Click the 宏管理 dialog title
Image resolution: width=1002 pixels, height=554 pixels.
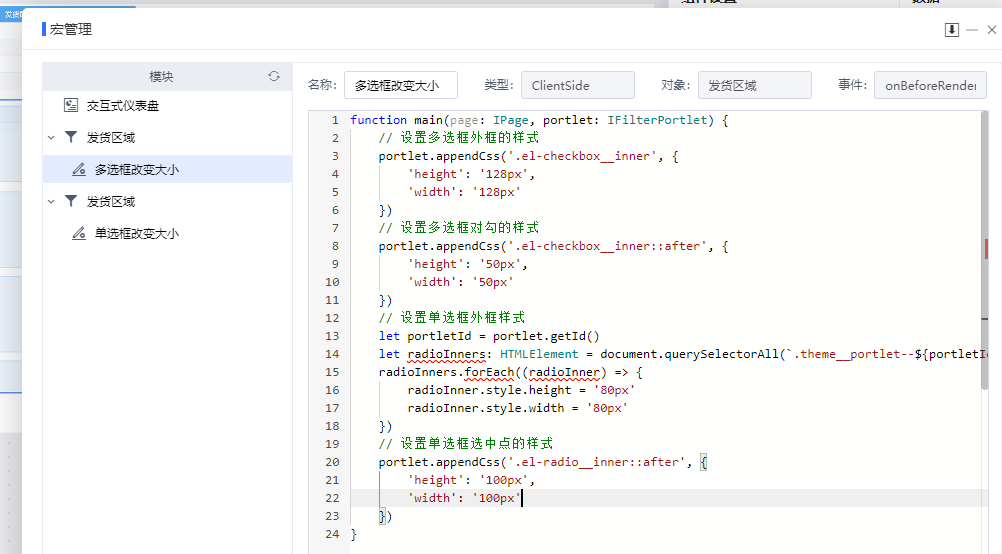pos(71,29)
